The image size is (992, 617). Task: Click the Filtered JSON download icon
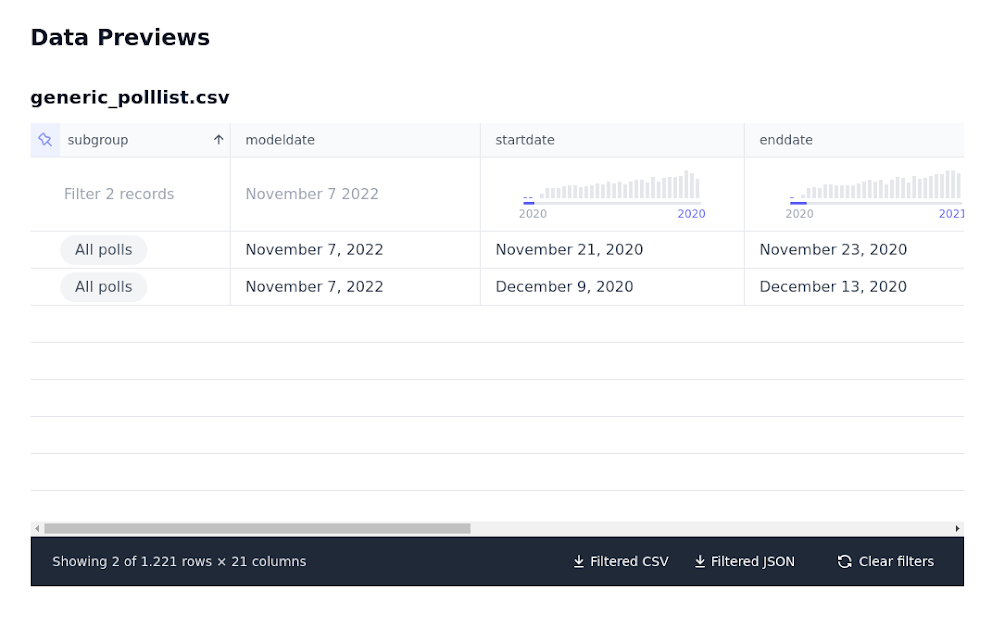pos(700,561)
